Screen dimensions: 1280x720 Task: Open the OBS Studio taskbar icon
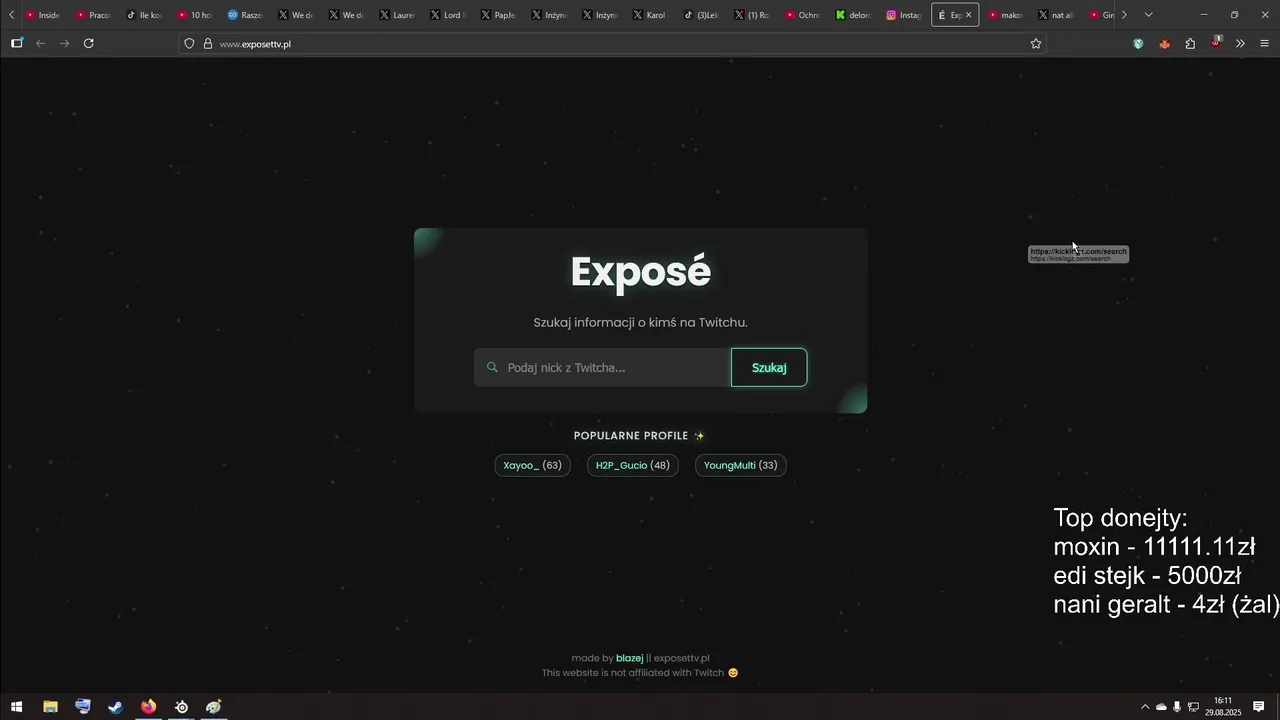[x=181, y=707]
